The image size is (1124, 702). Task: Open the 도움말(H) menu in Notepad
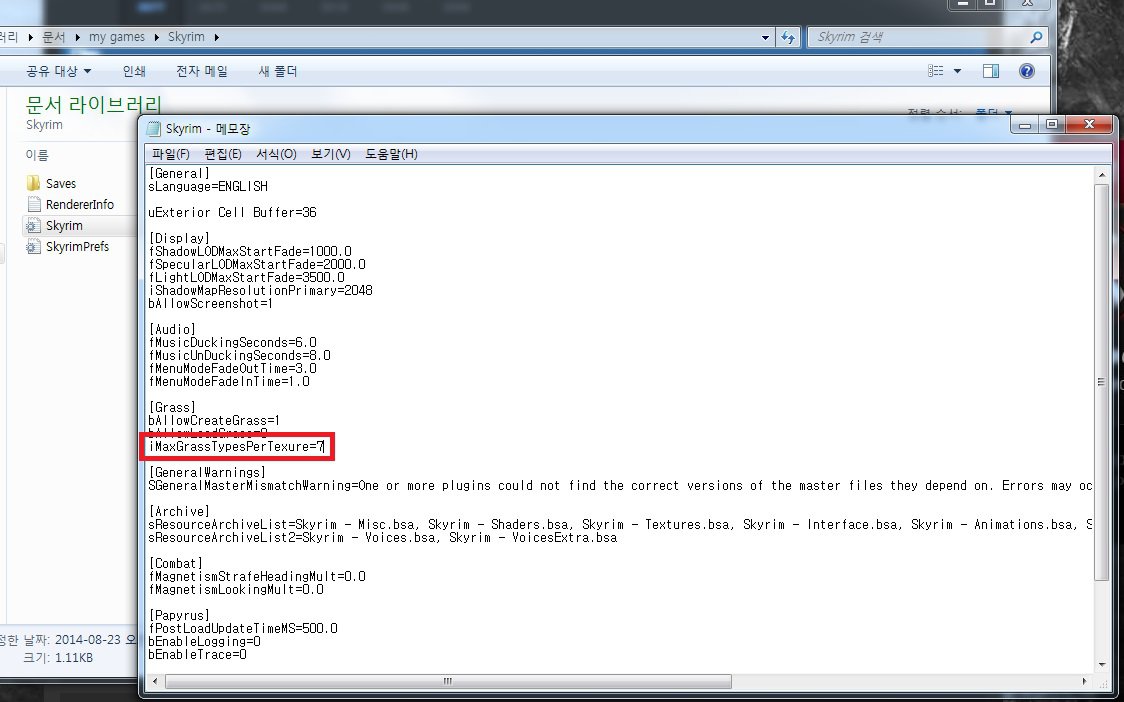(391, 154)
